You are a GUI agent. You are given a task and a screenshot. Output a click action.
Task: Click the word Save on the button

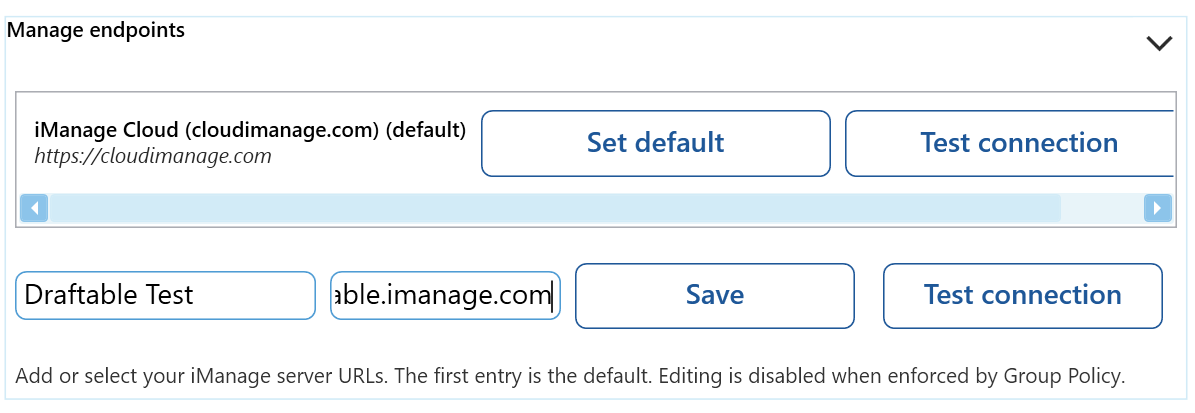(x=714, y=295)
